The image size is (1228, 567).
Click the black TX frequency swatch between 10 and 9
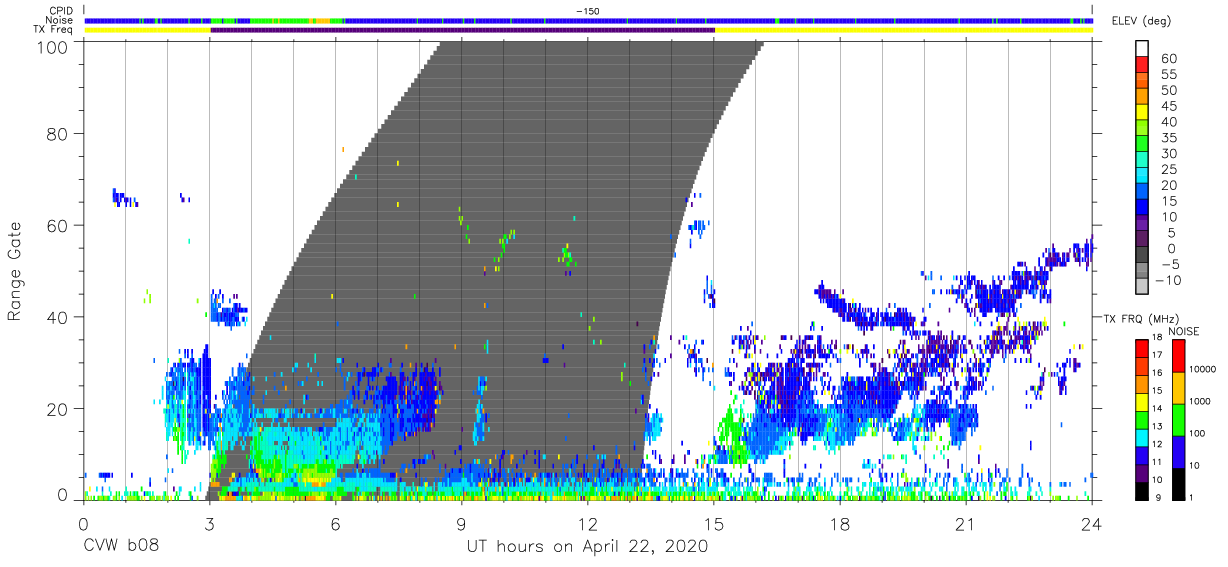[1142, 489]
